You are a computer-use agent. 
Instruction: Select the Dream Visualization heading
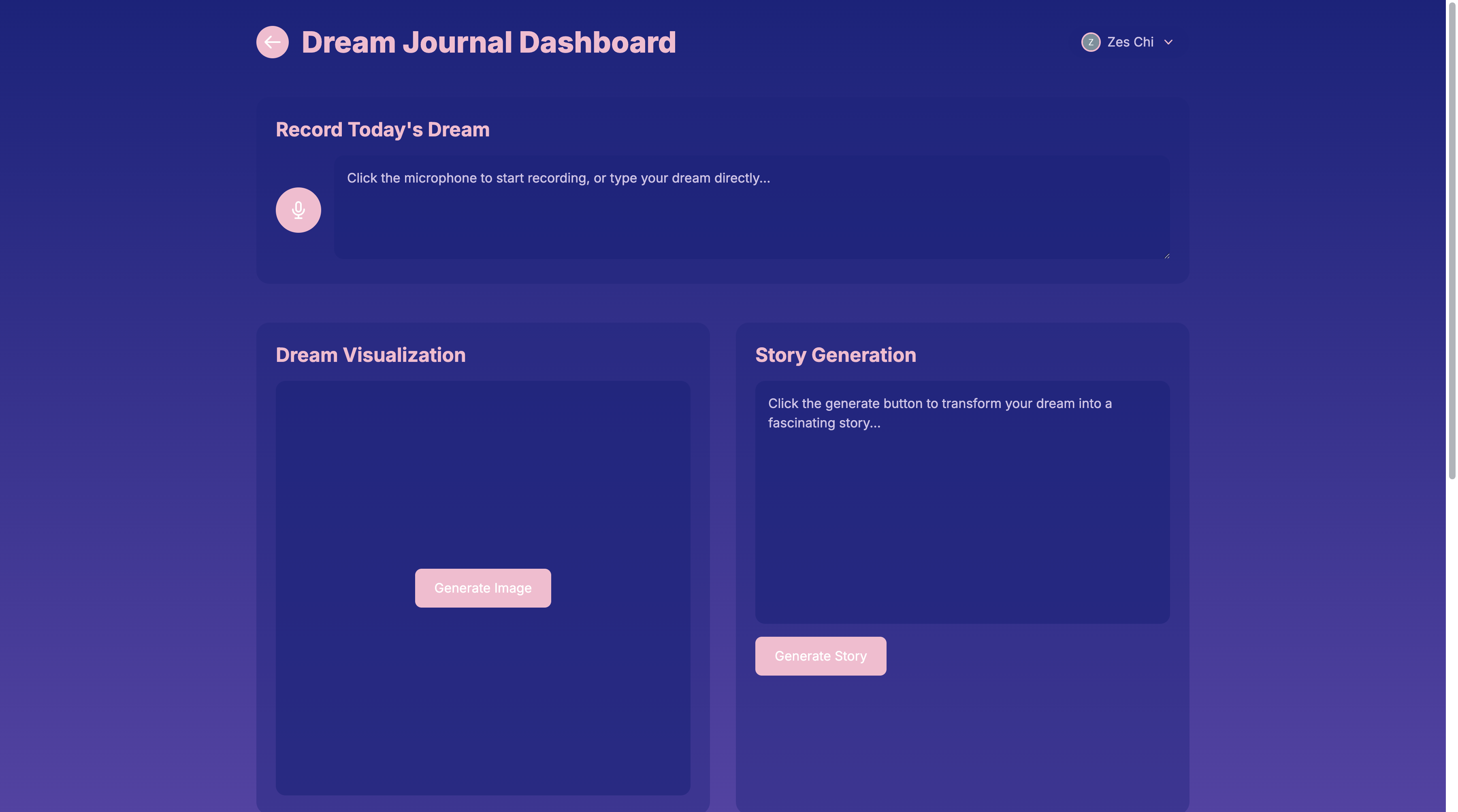coord(370,355)
